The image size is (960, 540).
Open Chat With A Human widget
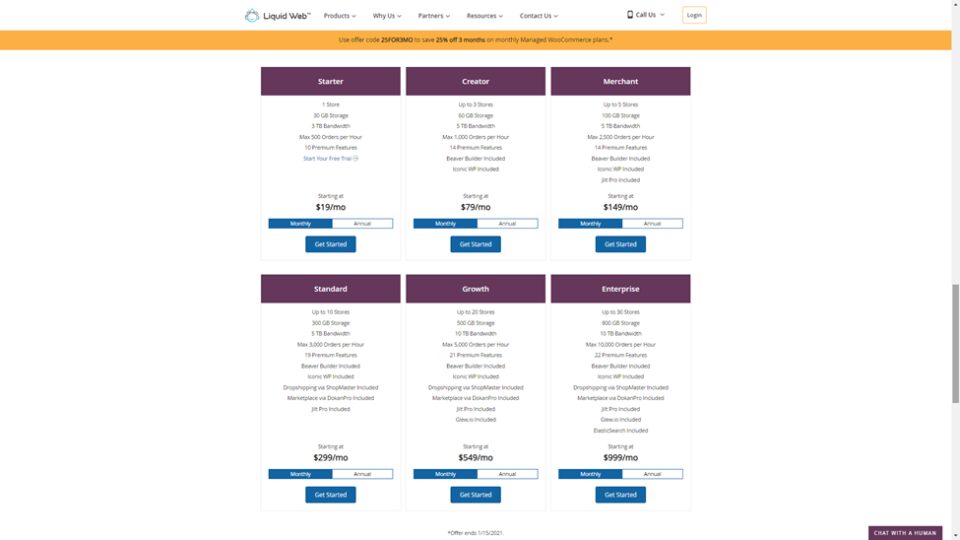click(x=905, y=533)
